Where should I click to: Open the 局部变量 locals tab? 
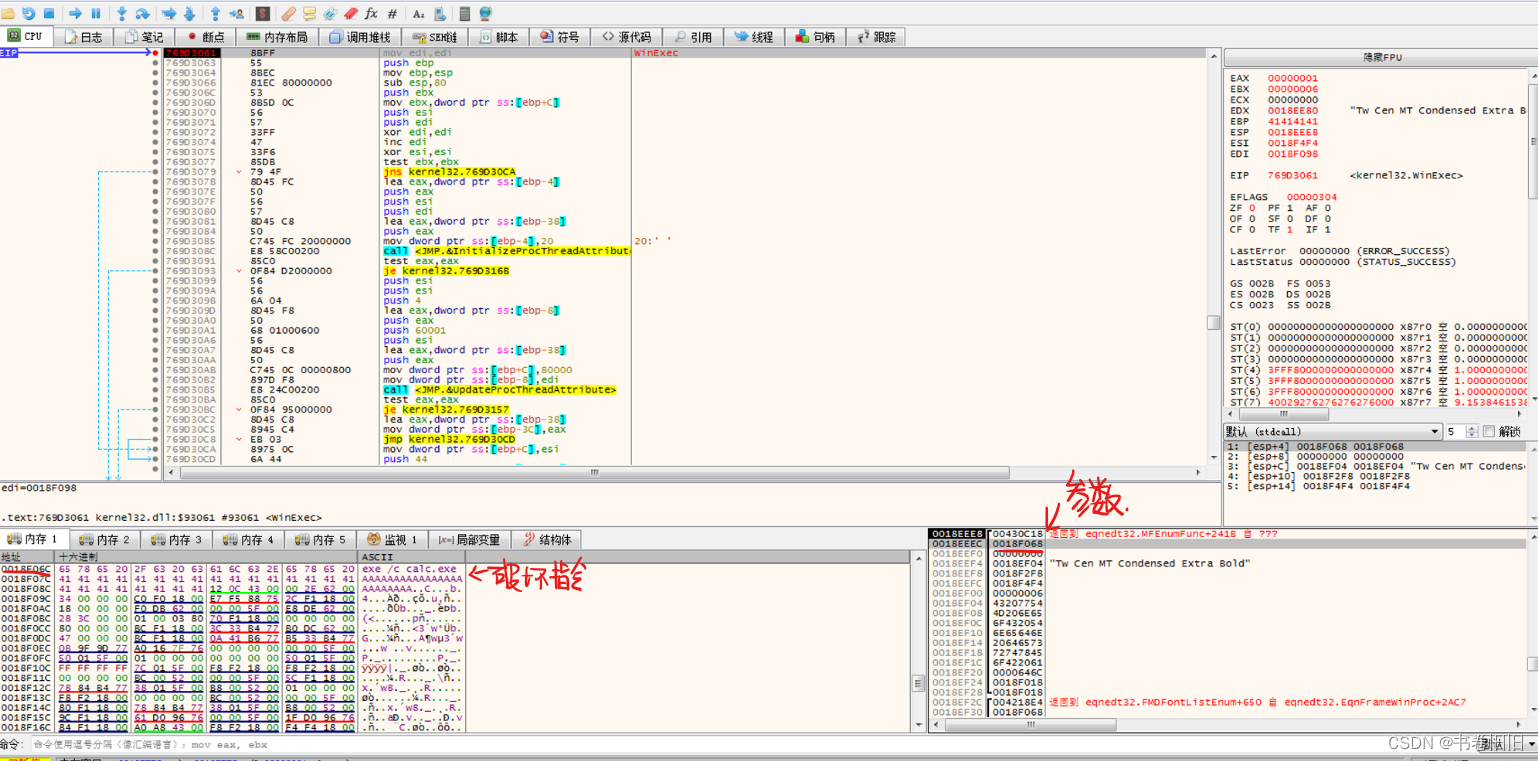click(x=469, y=539)
